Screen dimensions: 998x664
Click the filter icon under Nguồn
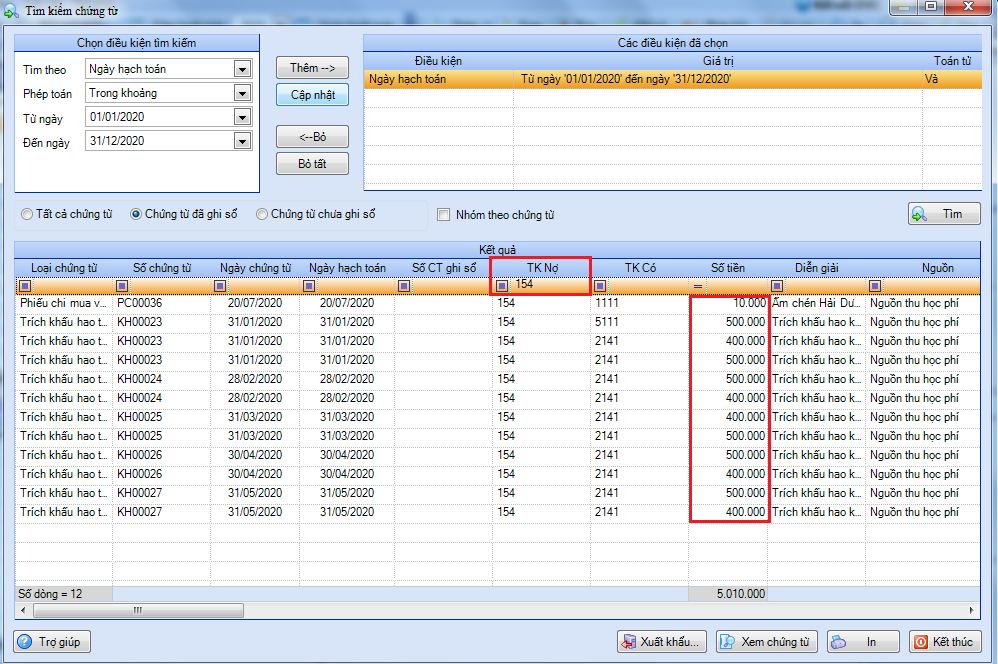[875, 286]
